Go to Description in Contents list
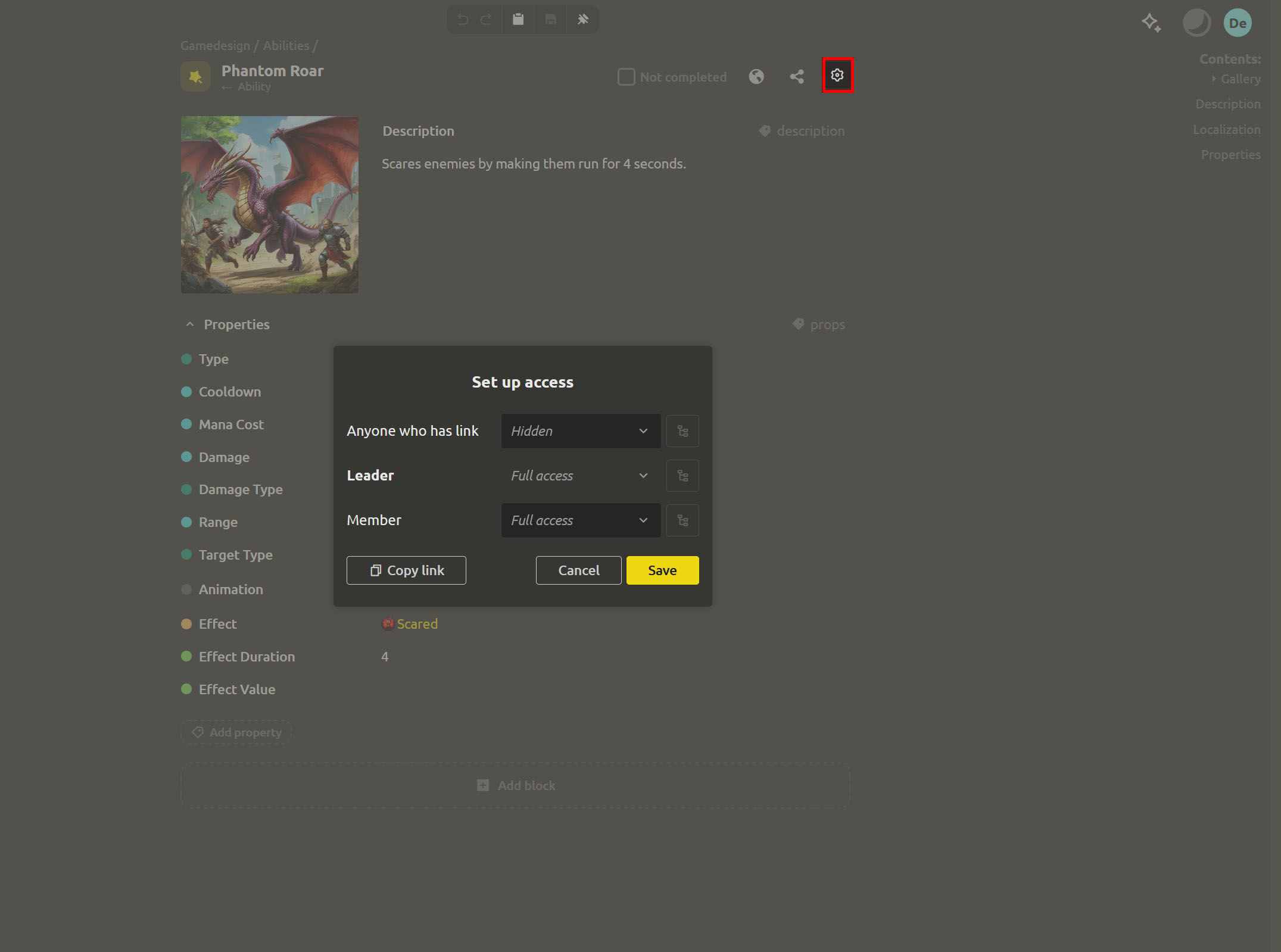 coord(1228,104)
